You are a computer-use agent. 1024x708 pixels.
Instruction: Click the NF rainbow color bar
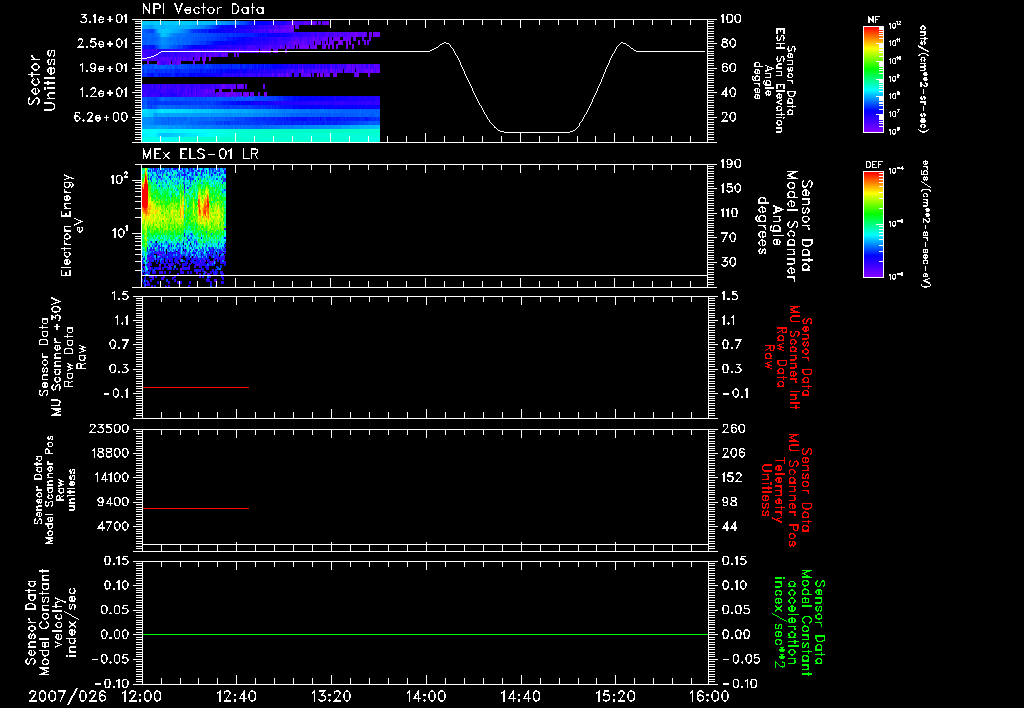coord(873,78)
